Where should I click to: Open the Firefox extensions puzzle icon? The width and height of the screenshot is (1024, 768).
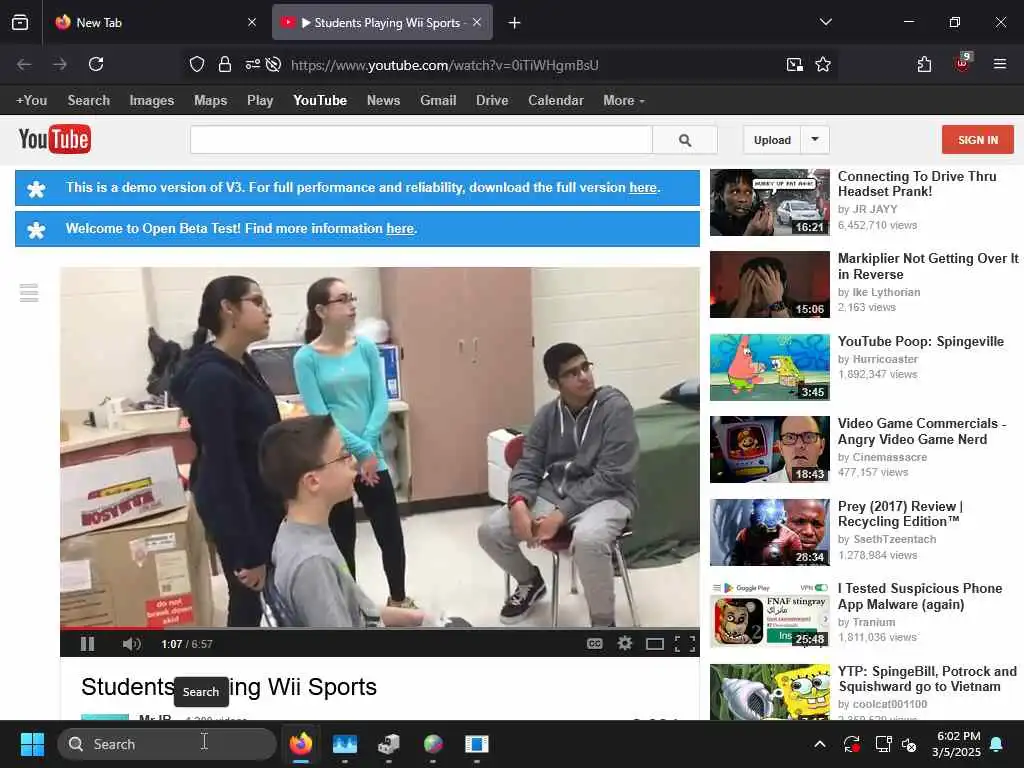[x=924, y=64]
